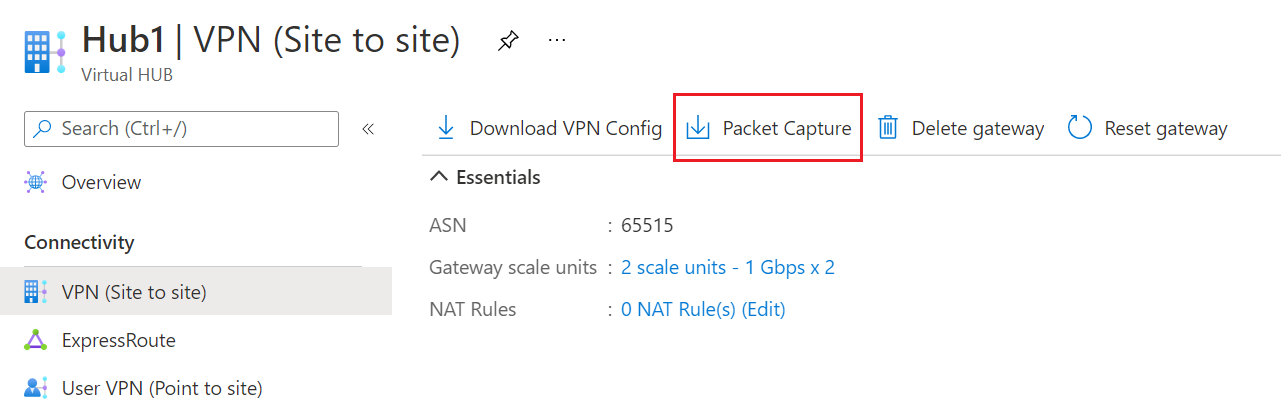
Task: Open the more options ellipsis menu
Action: point(557,41)
